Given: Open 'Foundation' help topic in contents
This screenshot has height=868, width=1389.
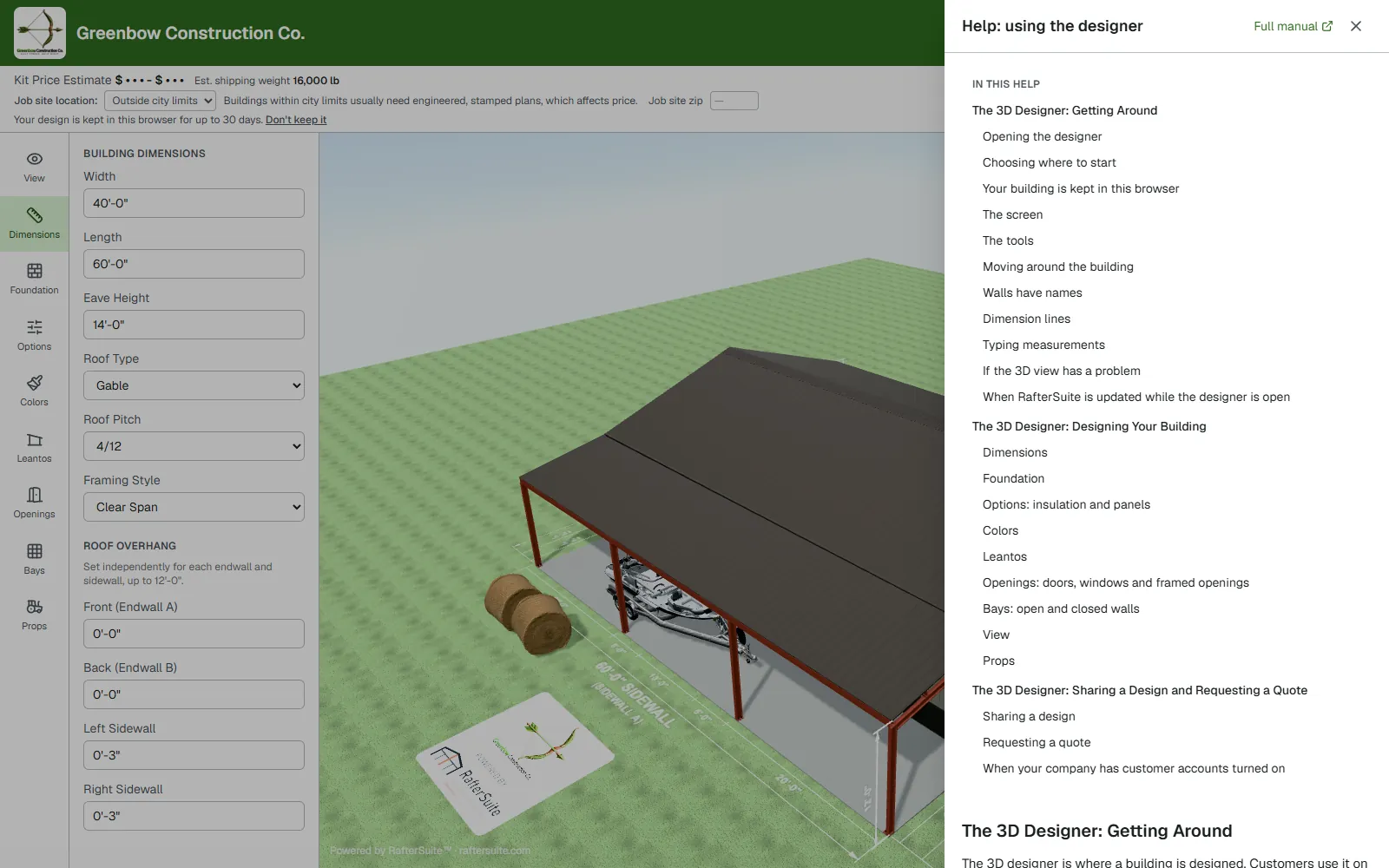Looking at the screenshot, I should coord(1013,478).
